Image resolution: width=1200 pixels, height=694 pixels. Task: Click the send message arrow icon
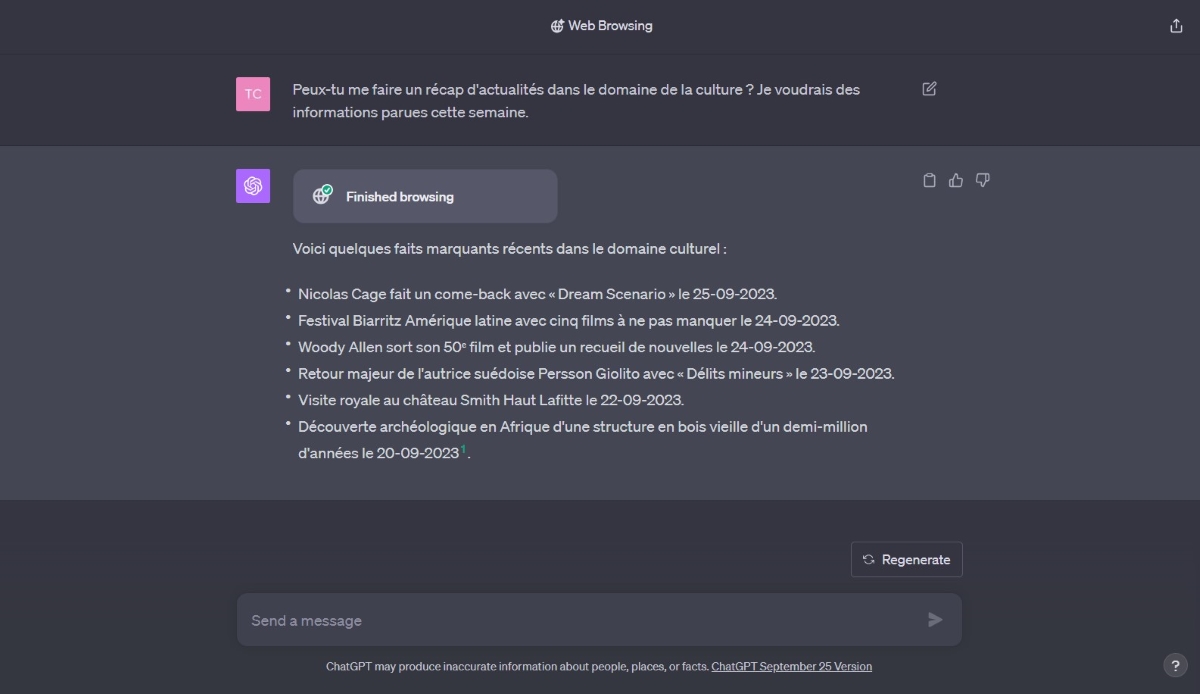(x=935, y=620)
